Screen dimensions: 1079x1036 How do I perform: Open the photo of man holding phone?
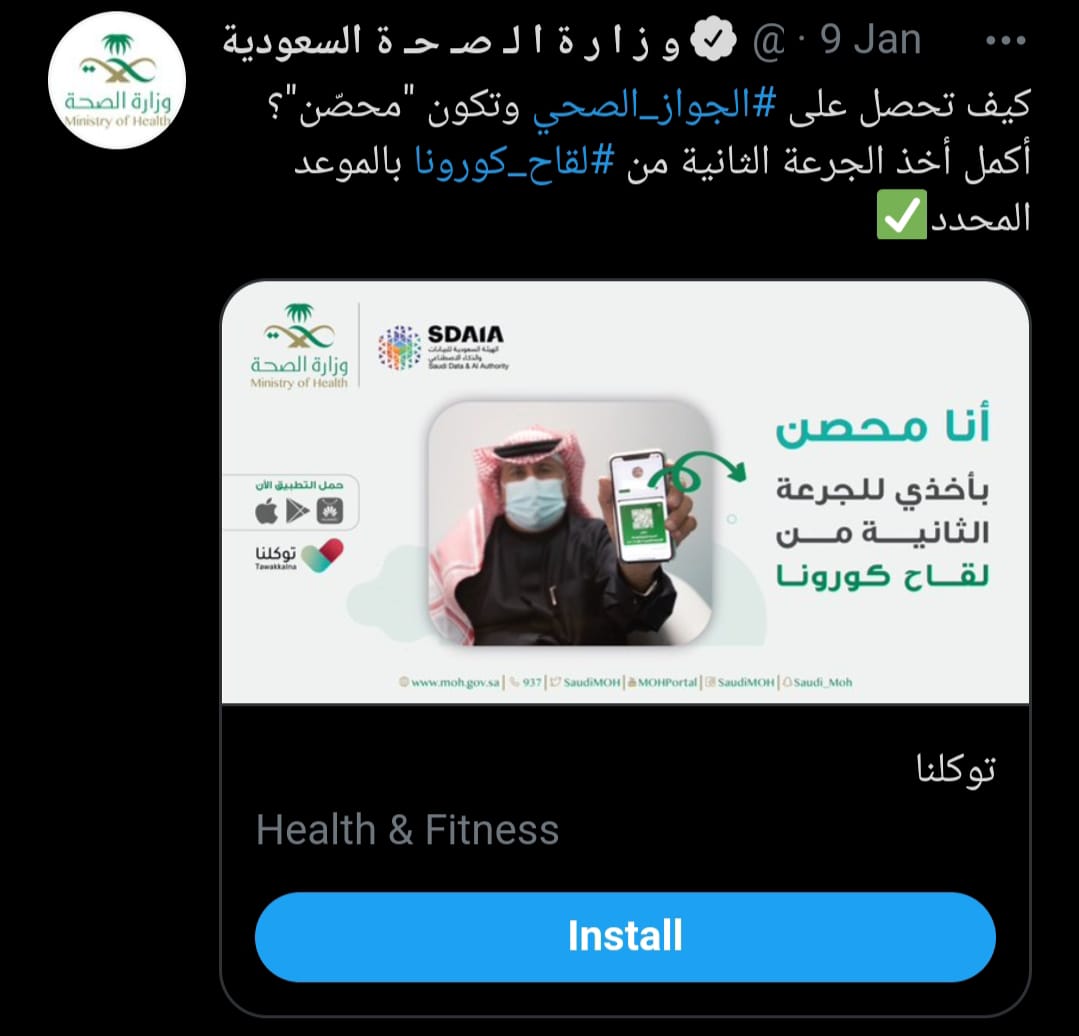[x=570, y=524]
